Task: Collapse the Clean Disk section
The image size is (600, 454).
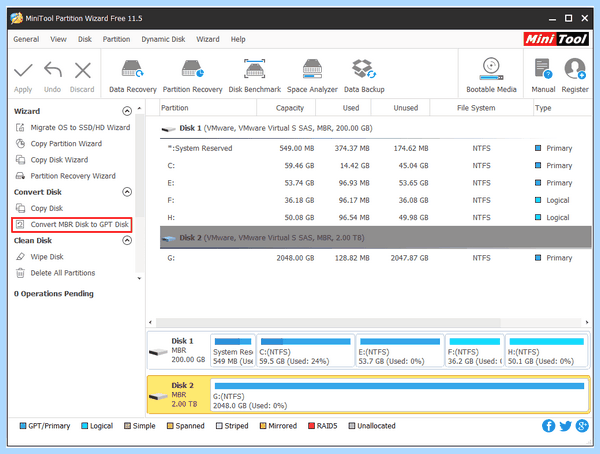Action: [127, 240]
